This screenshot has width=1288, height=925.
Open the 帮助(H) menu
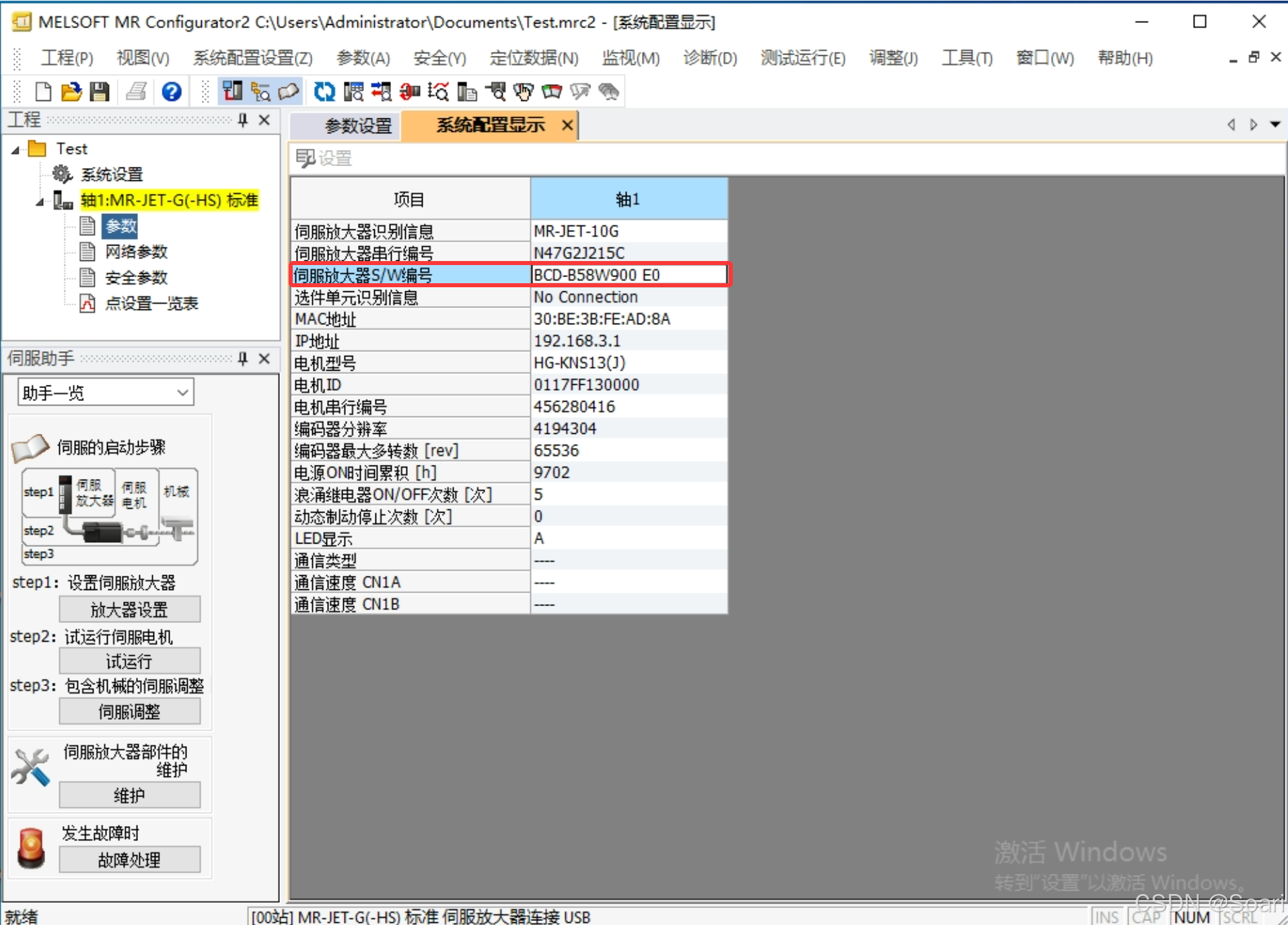[x=1125, y=59]
